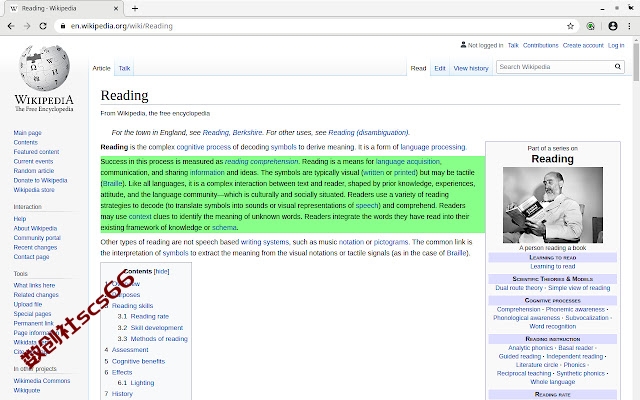Open the green extension icon in toolbar
This screenshot has height=400, width=640.
coord(591,26)
